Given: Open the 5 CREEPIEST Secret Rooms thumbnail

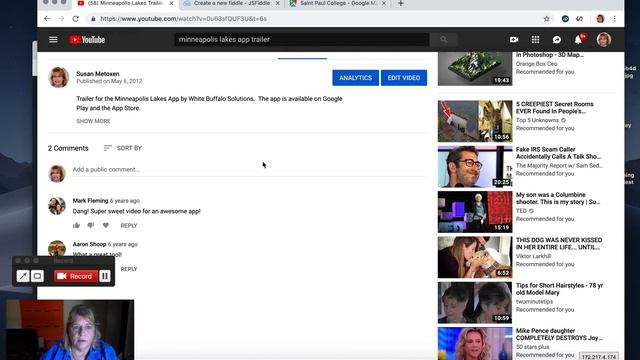Looking at the screenshot, I should [x=475, y=121].
